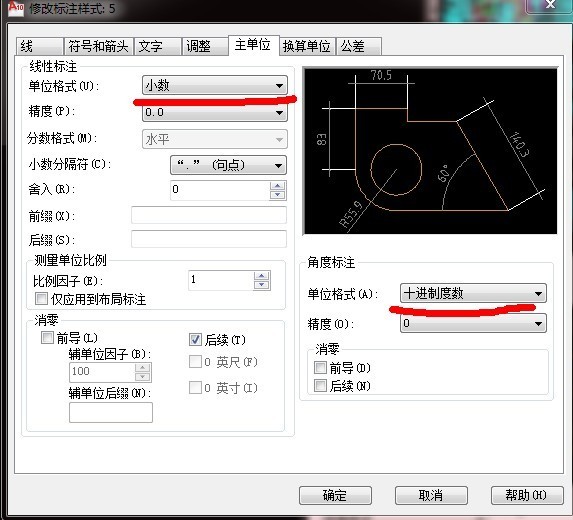The image size is (573, 520).
Task: Open the 小数分隔符 dropdown showing 句点
Action: (228, 165)
